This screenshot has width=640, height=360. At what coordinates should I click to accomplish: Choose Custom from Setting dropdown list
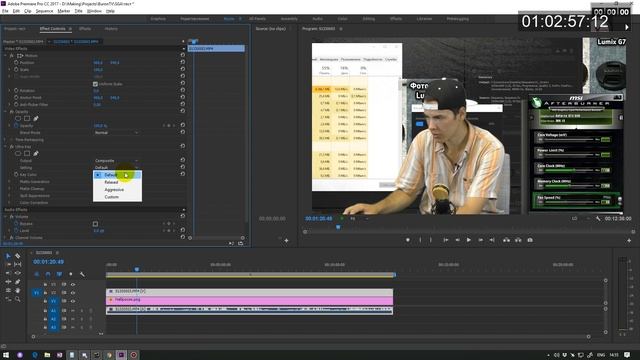[117, 197]
